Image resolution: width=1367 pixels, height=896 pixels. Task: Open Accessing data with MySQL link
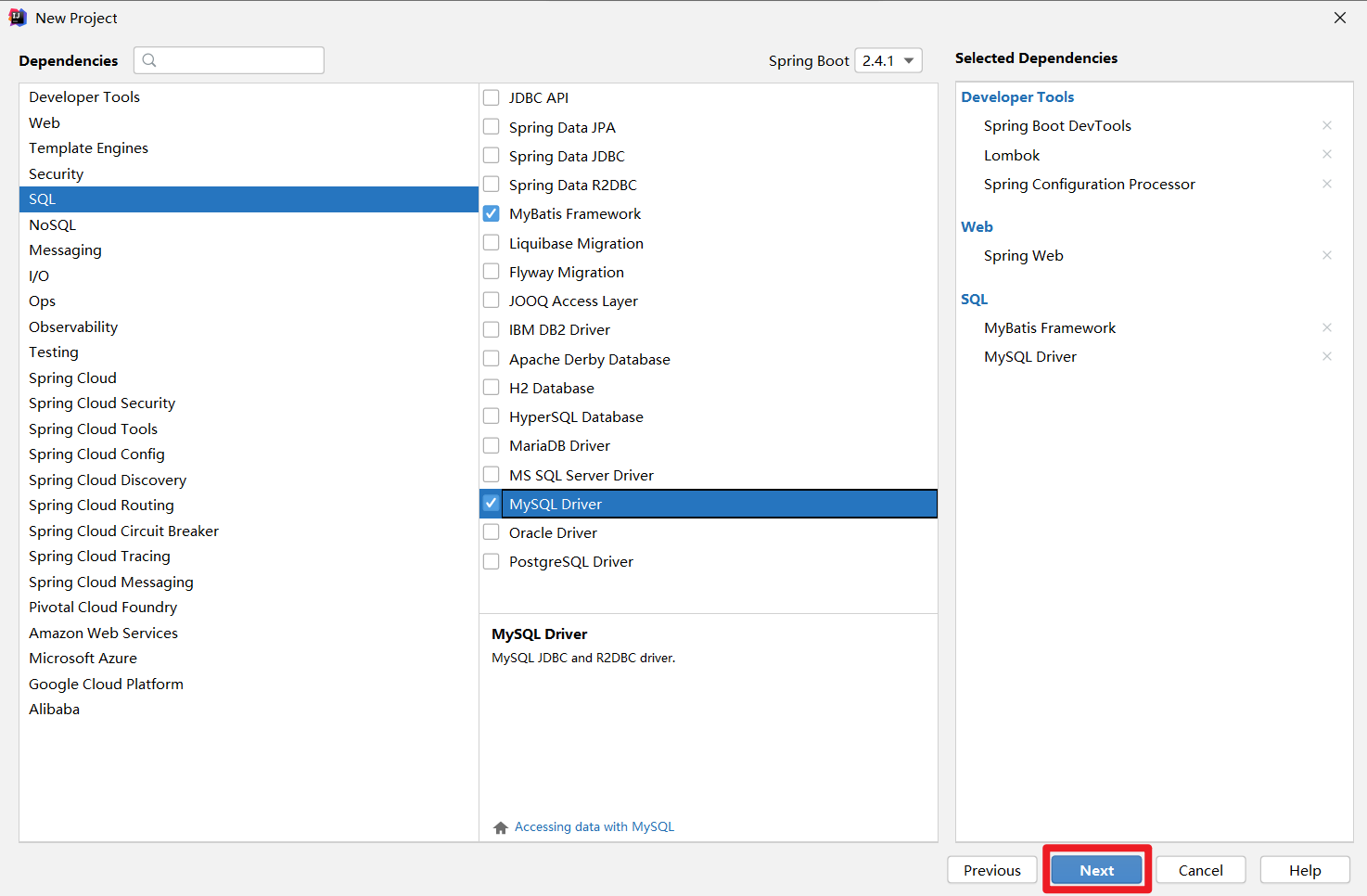pyautogui.click(x=594, y=826)
